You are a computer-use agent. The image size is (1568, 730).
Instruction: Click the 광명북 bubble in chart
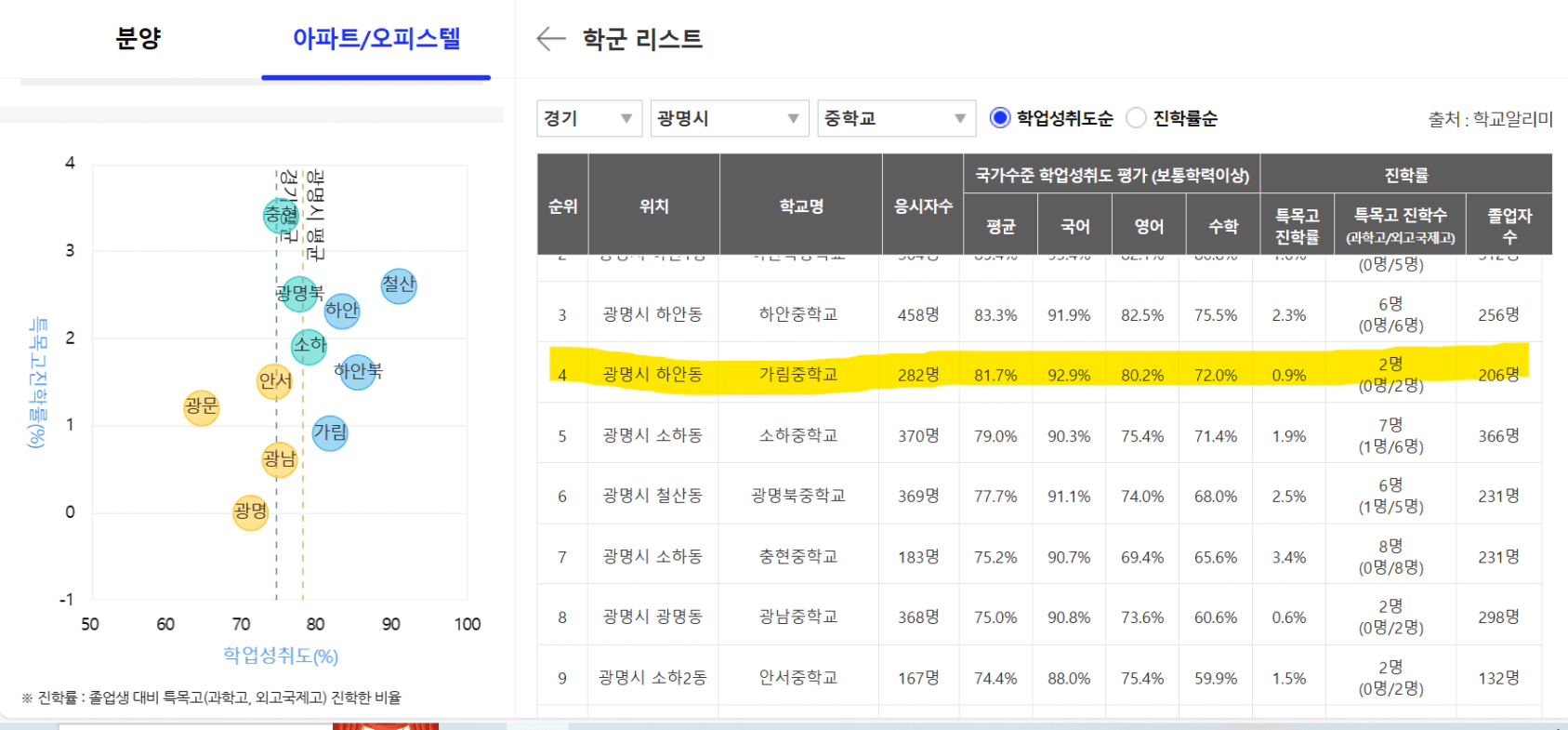click(x=299, y=294)
